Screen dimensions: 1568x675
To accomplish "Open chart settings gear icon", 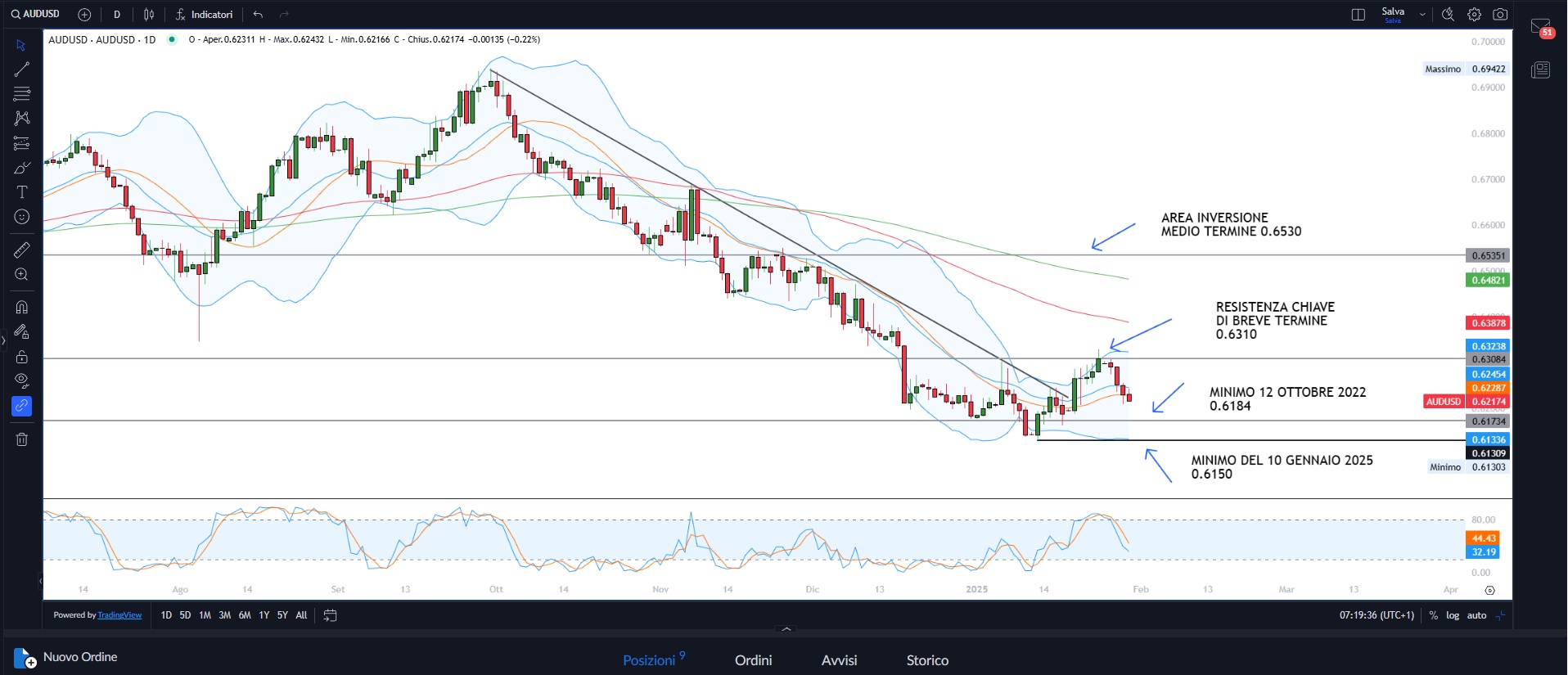I will tap(1474, 15).
